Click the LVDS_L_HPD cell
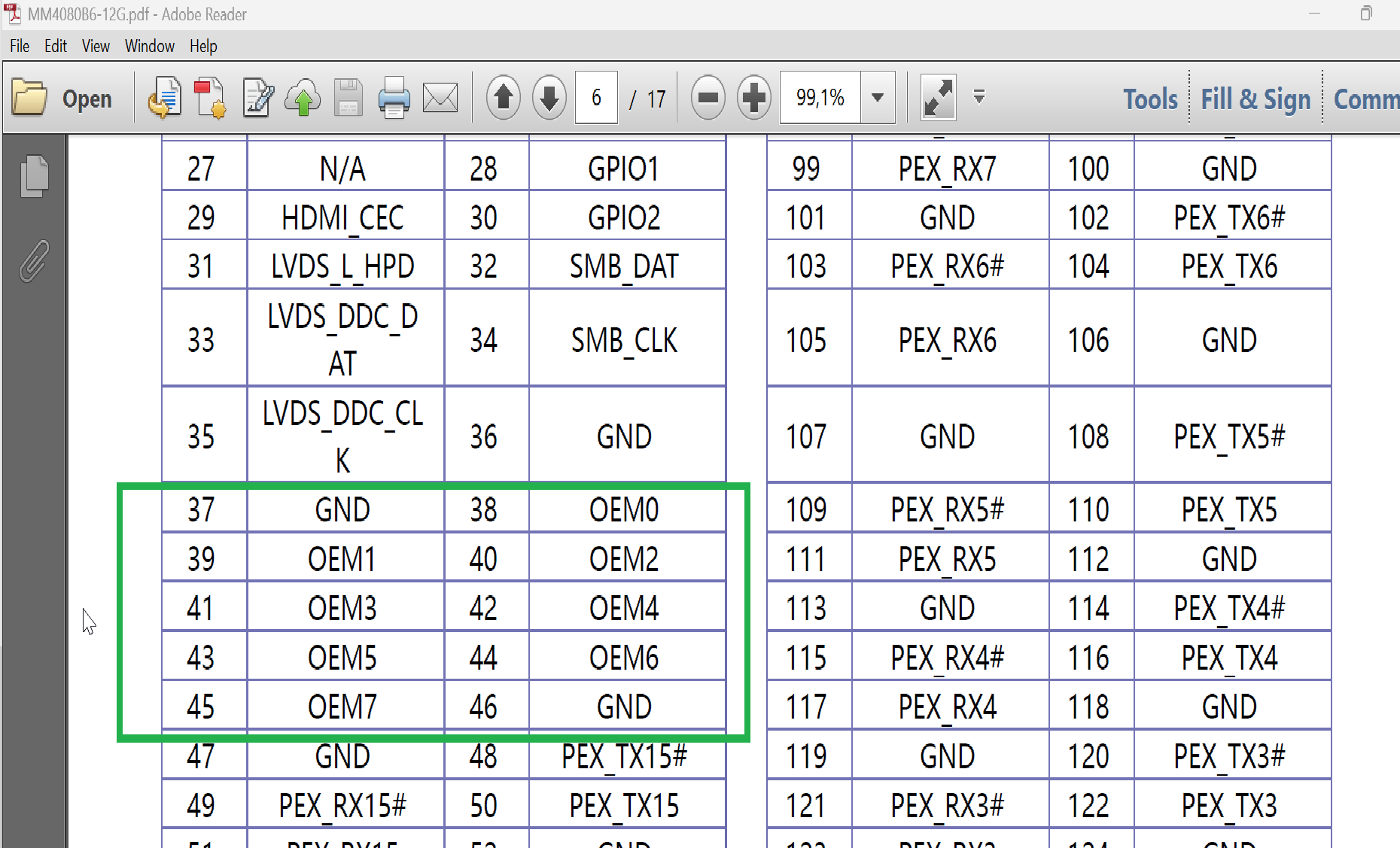This screenshot has height=848, width=1400. coord(345,265)
